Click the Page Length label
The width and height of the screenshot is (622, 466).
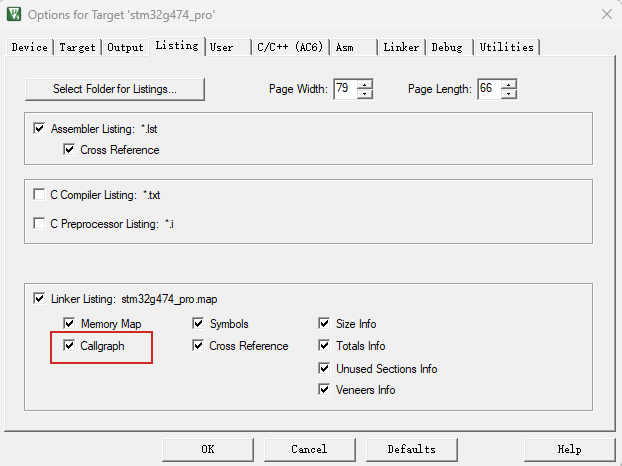440,89
